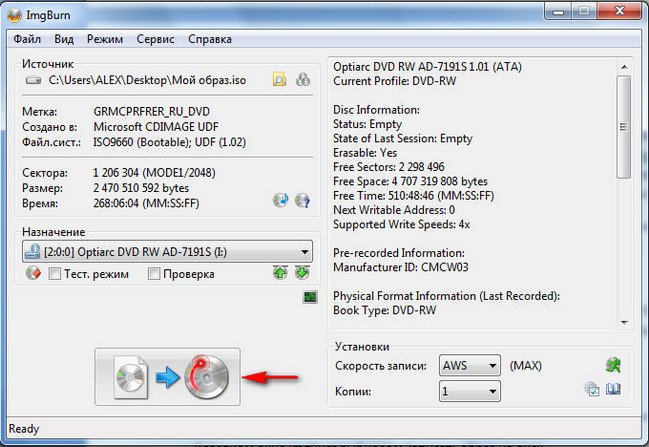Image resolution: width=649 pixels, height=447 pixels.
Task: Click the green log window monitor icon
Action: tap(310, 297)
